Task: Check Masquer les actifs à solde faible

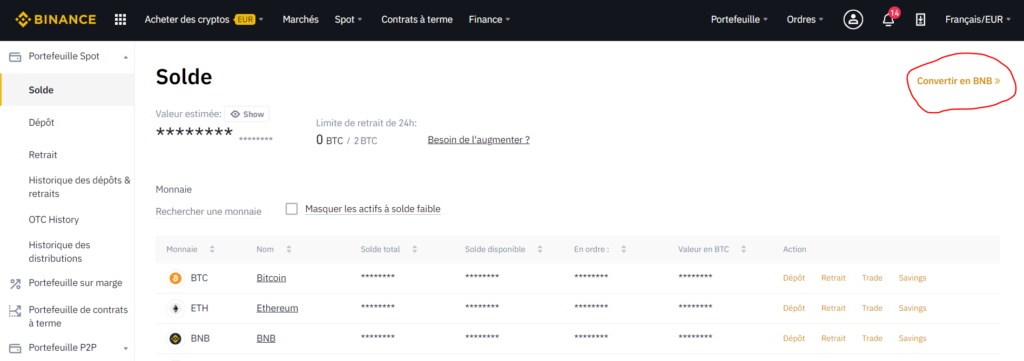Action: tap(292, 209)
